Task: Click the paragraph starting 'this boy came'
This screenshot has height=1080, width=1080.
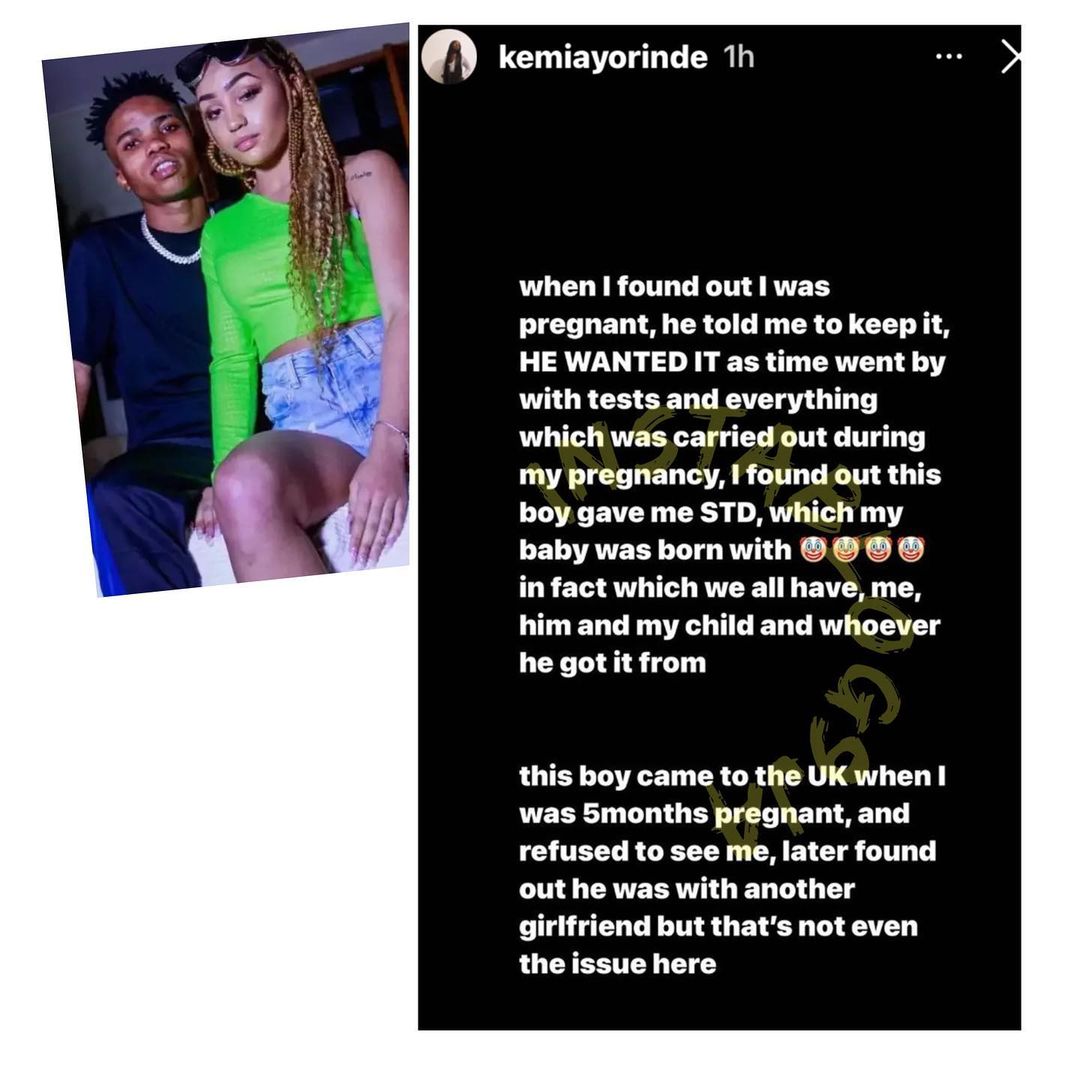Action: tap(732, 870)
